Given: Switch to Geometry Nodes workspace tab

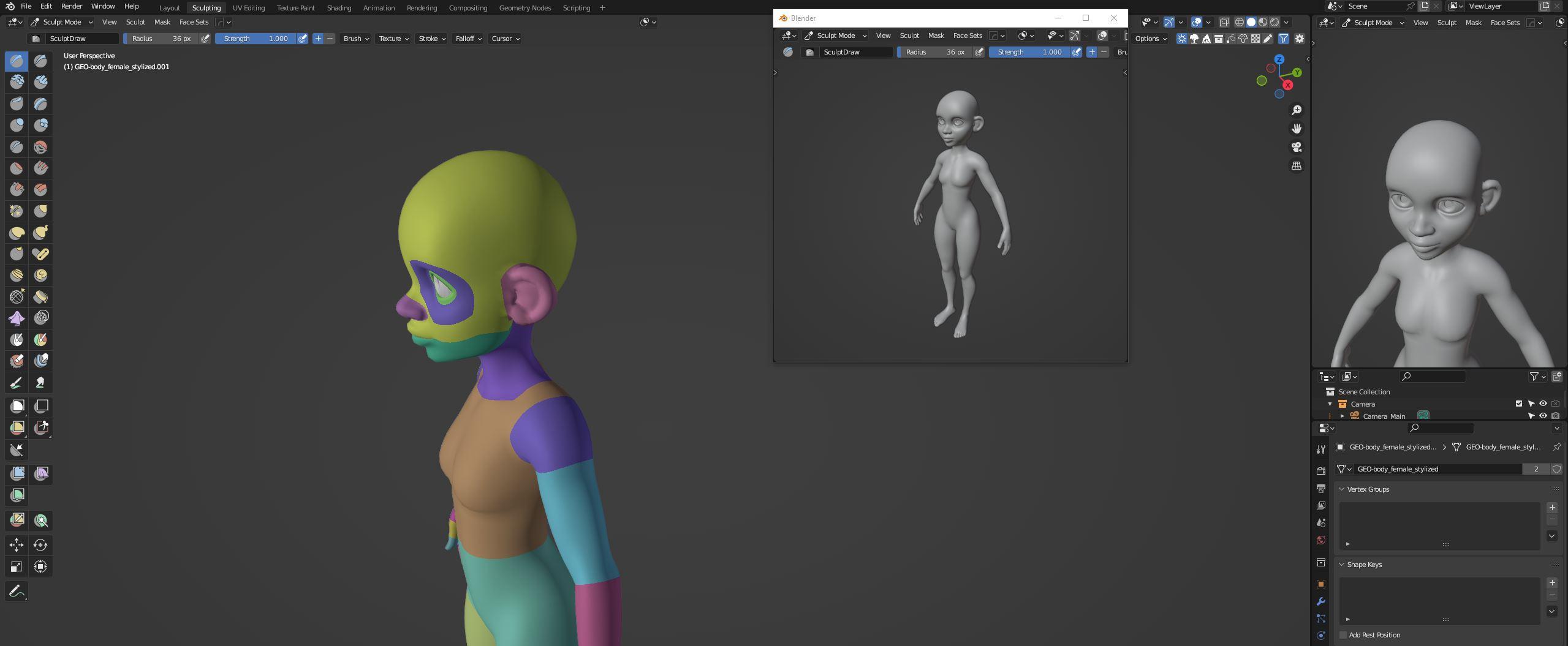Looking at the screenshot, I should click(x=525, y=8).
